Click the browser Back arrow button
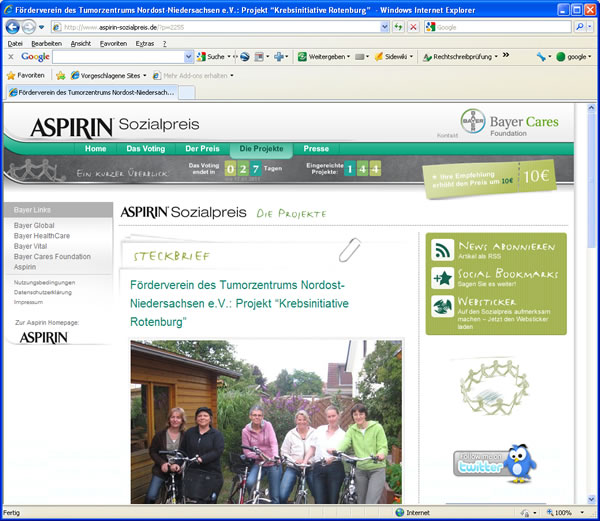 point(13,27)
